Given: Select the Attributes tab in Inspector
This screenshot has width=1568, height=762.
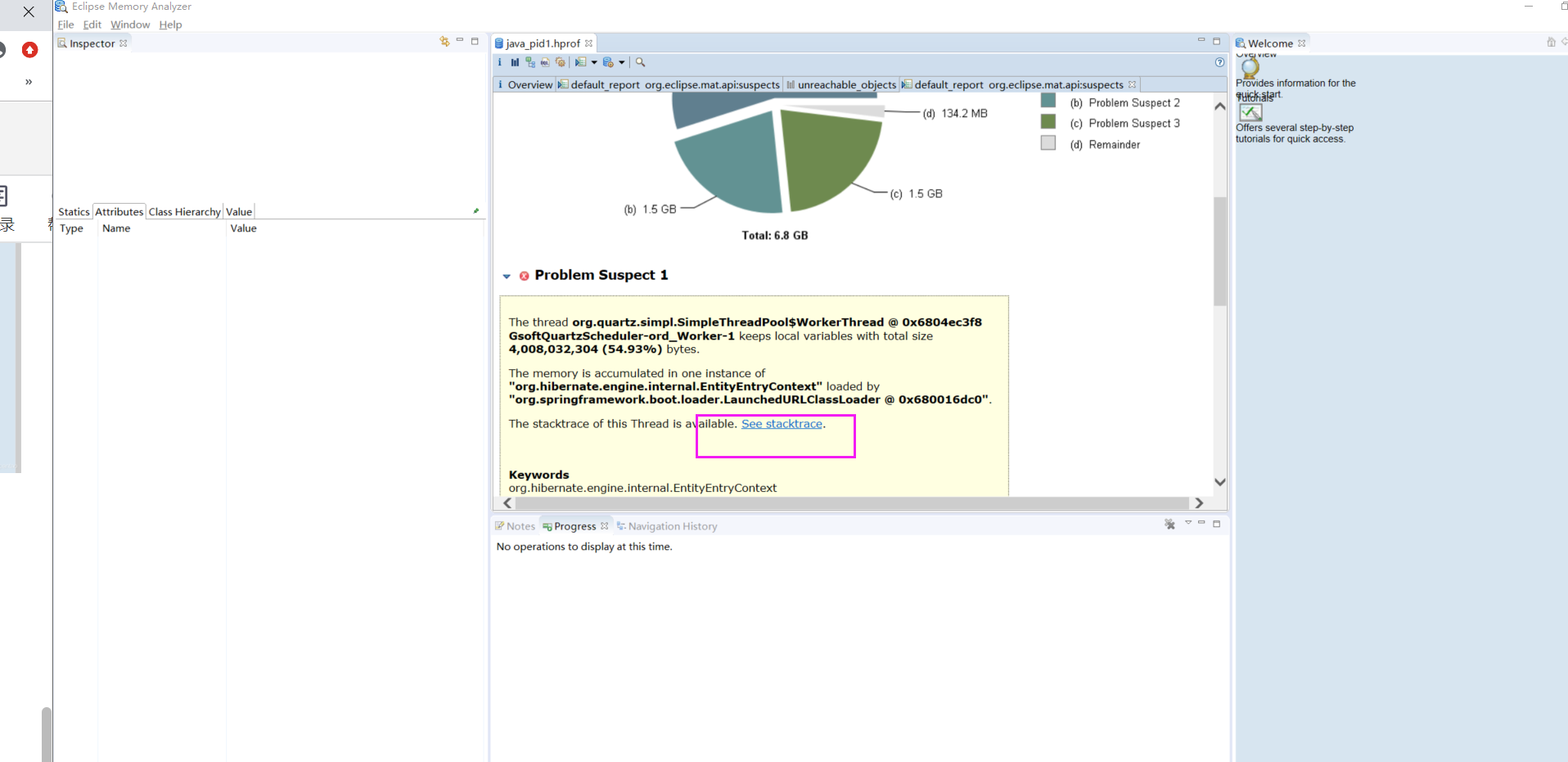Looking at the screenshot, I should [x=119, y=211].
